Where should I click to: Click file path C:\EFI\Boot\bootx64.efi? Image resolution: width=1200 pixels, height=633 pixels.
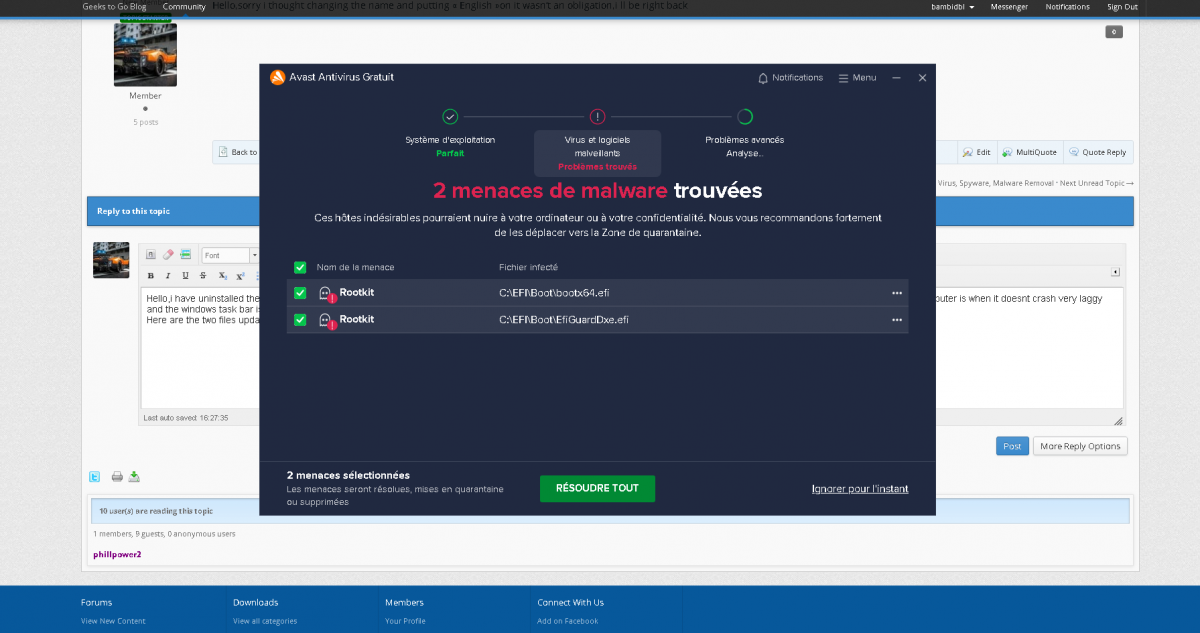coord(554,293)
